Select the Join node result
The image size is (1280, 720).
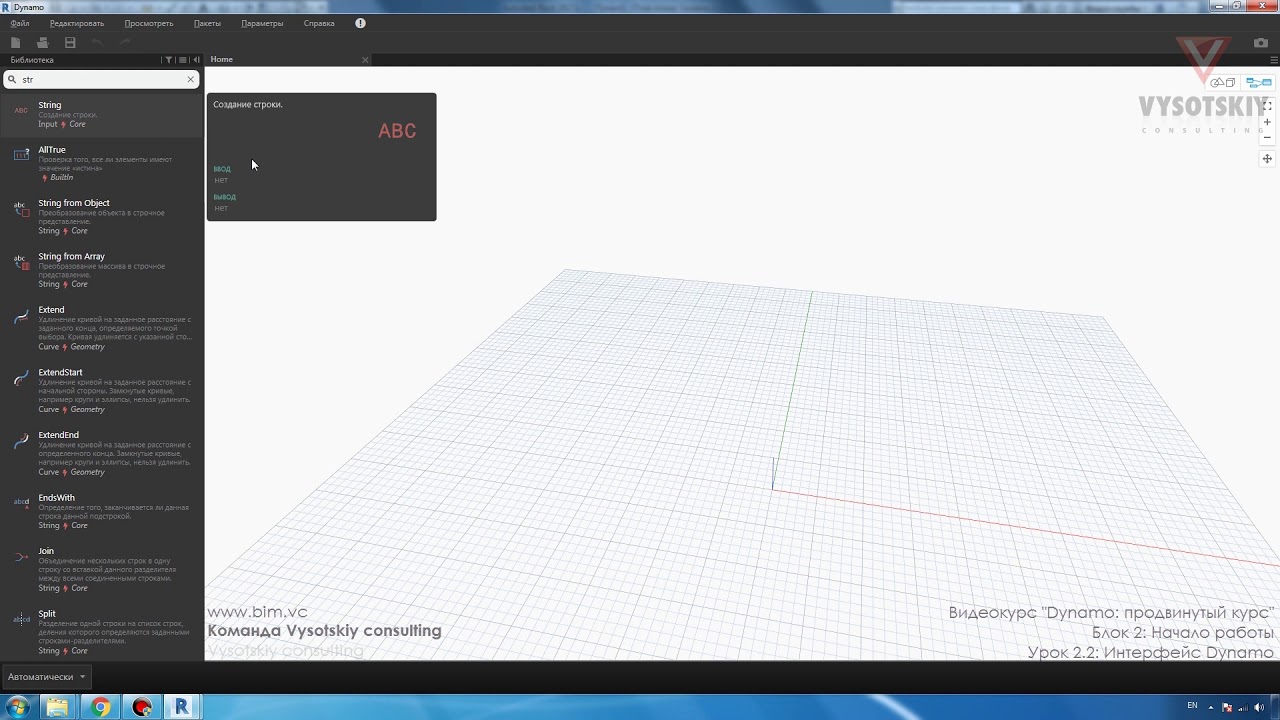(102, 569)
